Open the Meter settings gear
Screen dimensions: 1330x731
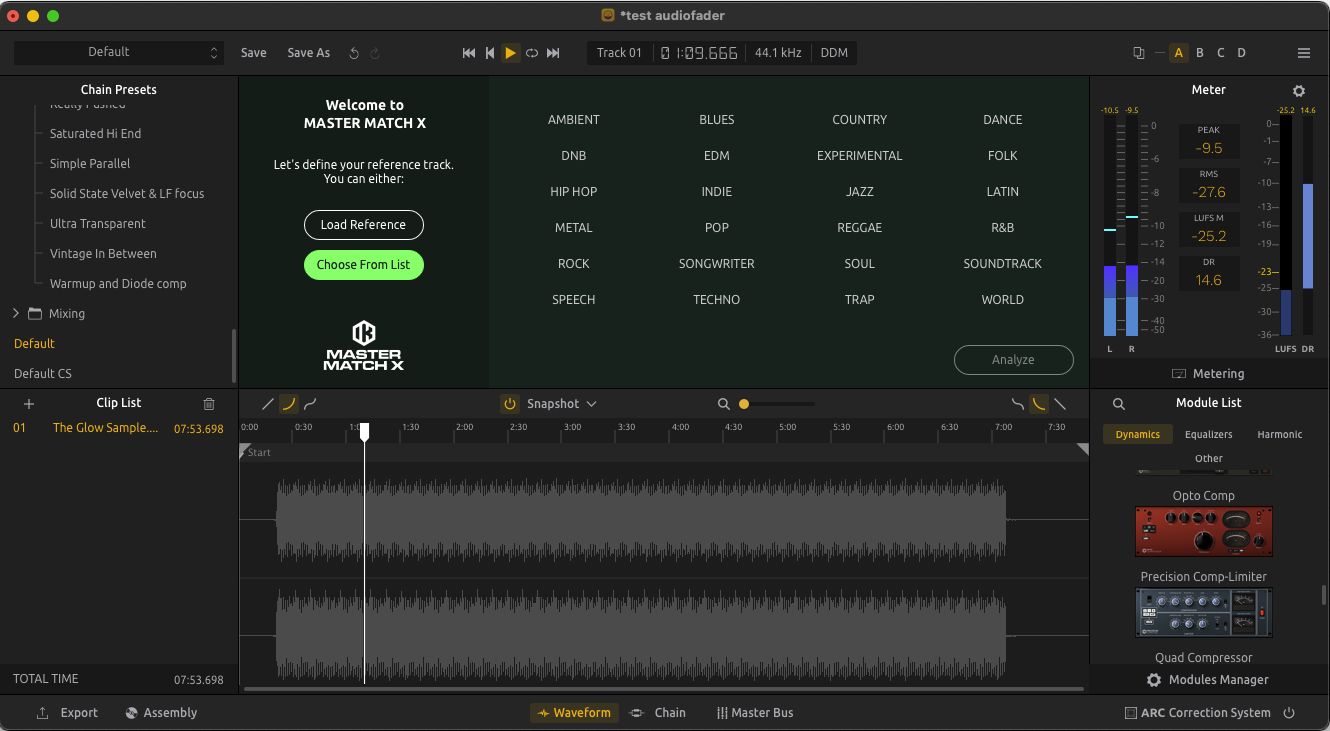point(1299,90)
